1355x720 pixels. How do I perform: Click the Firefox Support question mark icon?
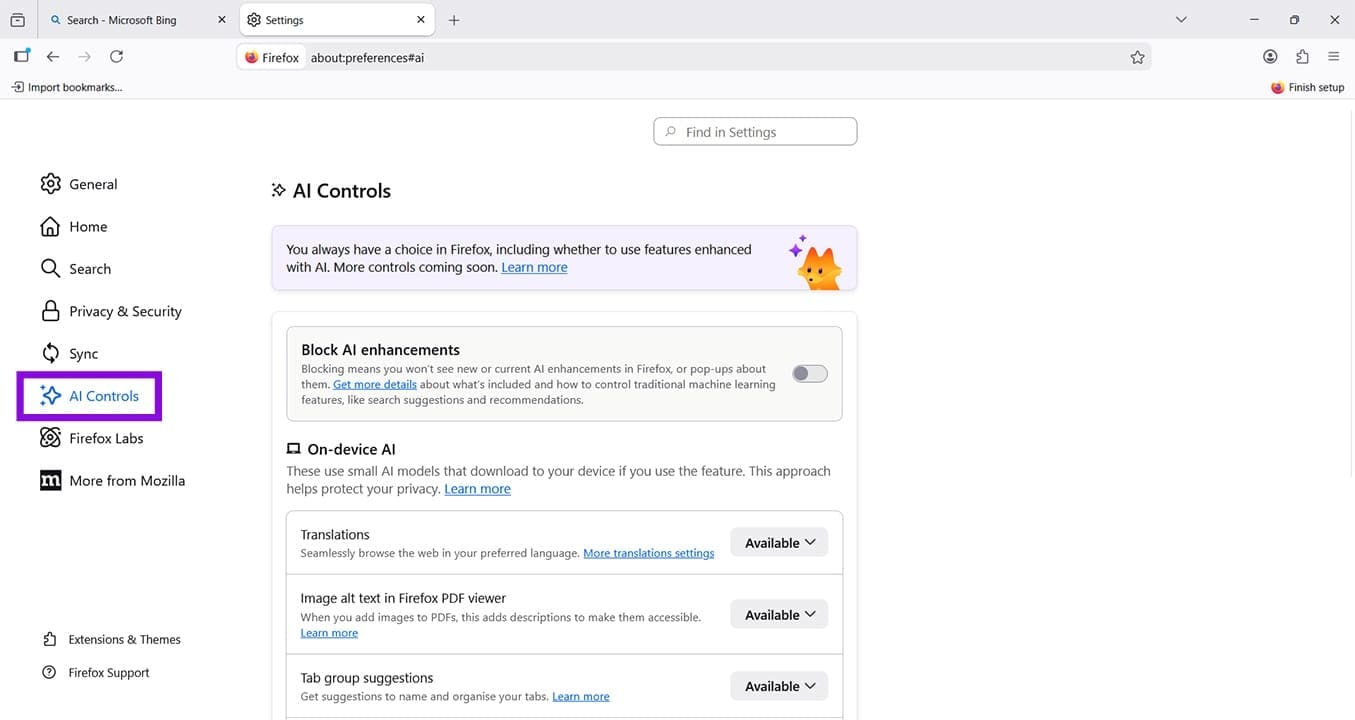pyautogui.click(x=49, y=672)
